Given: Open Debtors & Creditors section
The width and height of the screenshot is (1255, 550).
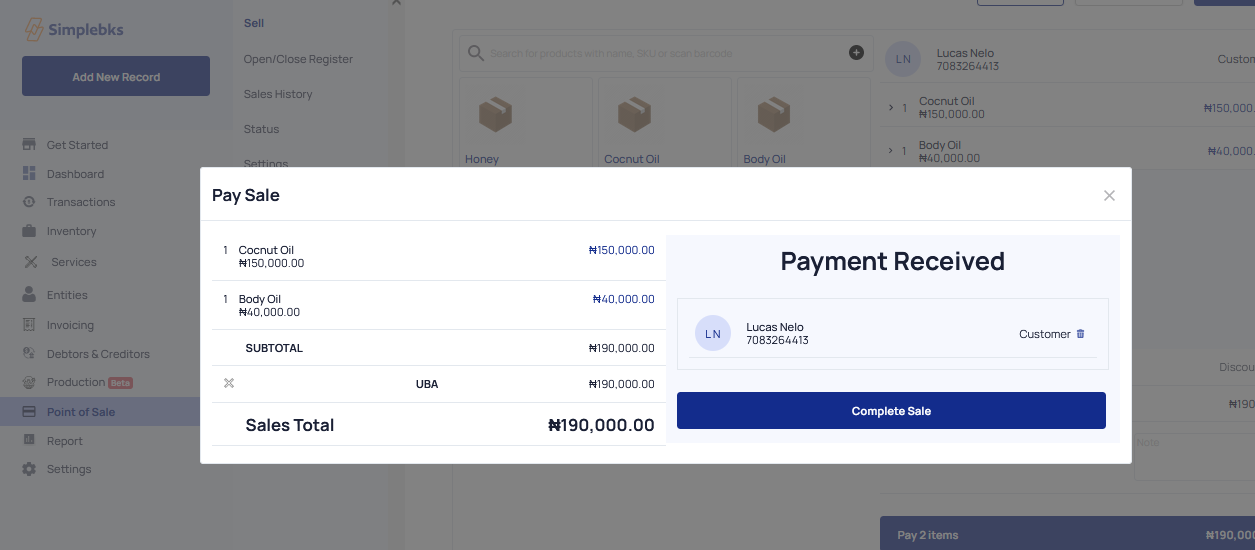Looking at the screenshot, I should pyautogui.click(x=98, y=354).
